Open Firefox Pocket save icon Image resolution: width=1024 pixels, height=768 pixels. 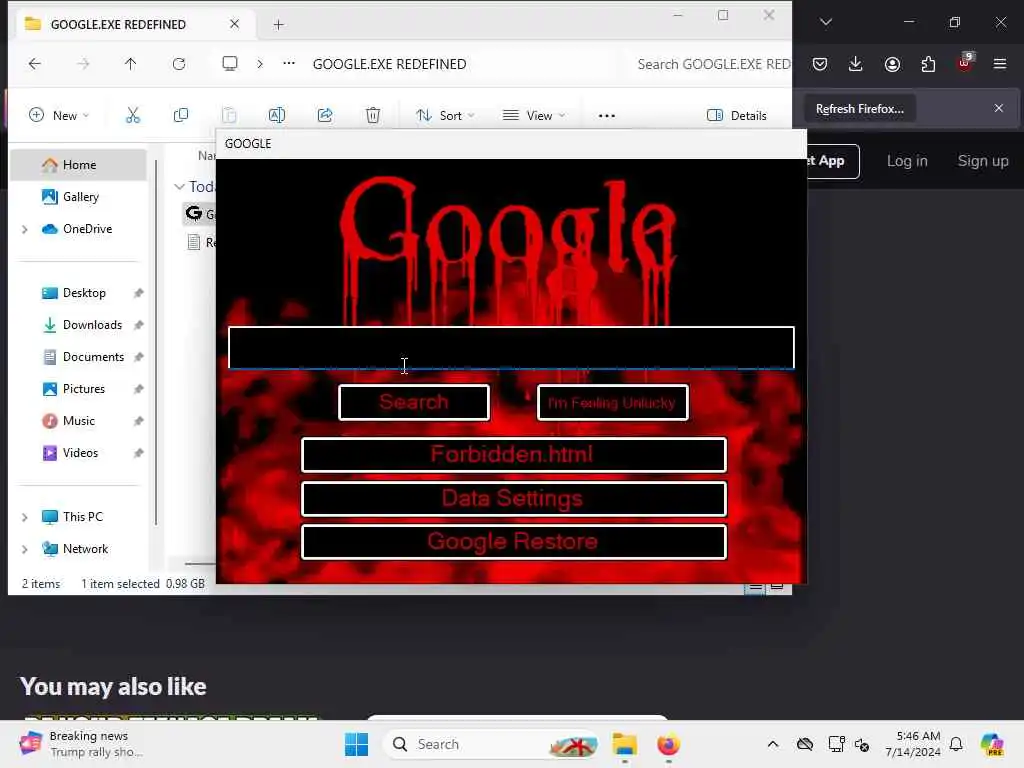[820, 64]
